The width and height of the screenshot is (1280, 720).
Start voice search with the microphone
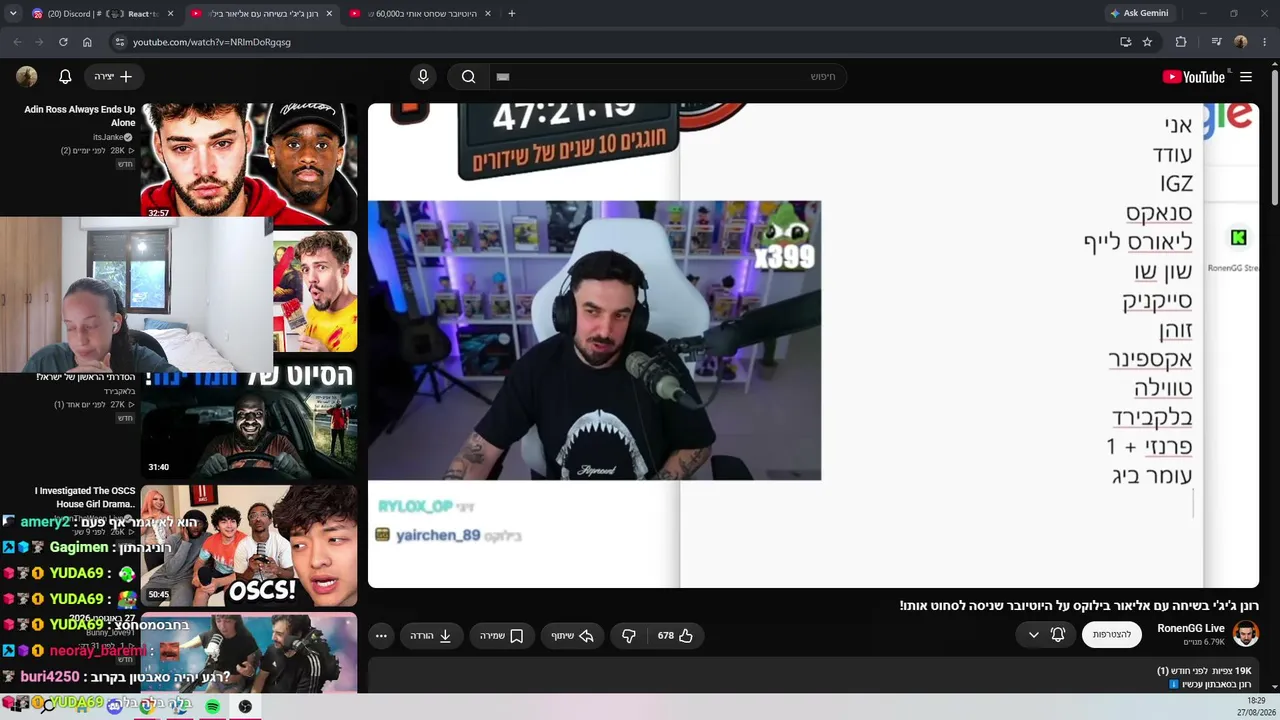[x=423, y=76]
